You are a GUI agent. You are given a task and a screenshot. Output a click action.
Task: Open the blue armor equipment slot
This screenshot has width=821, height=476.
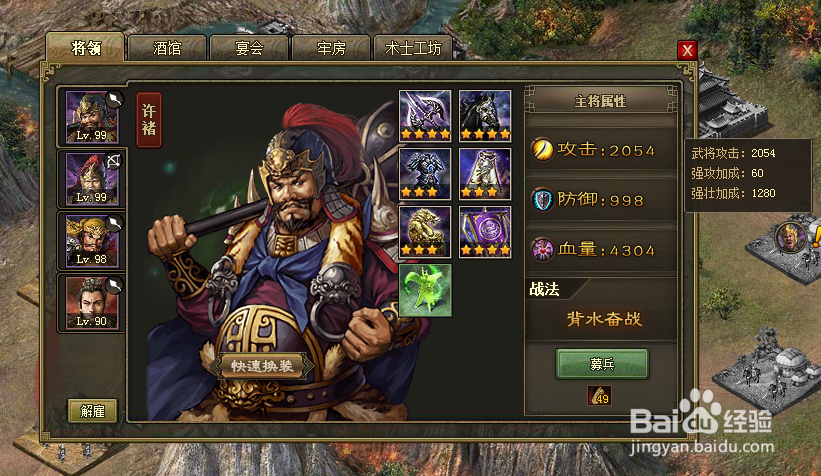pos(425,174)
